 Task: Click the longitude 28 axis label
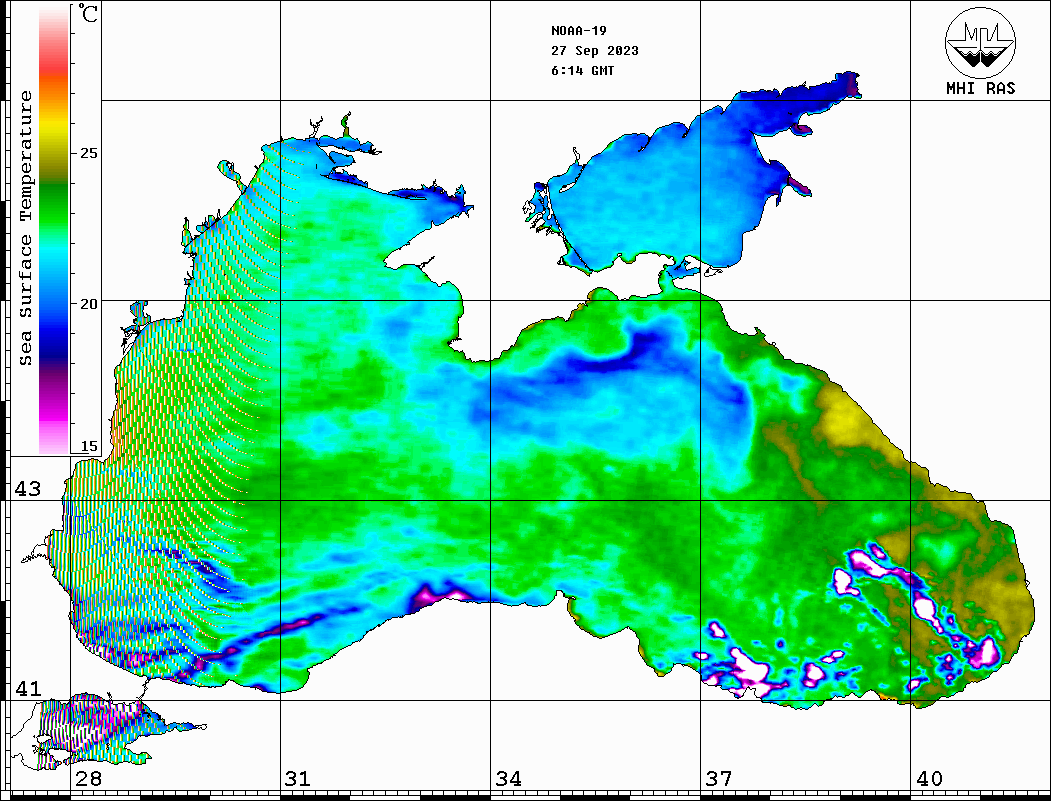(88, 779)
